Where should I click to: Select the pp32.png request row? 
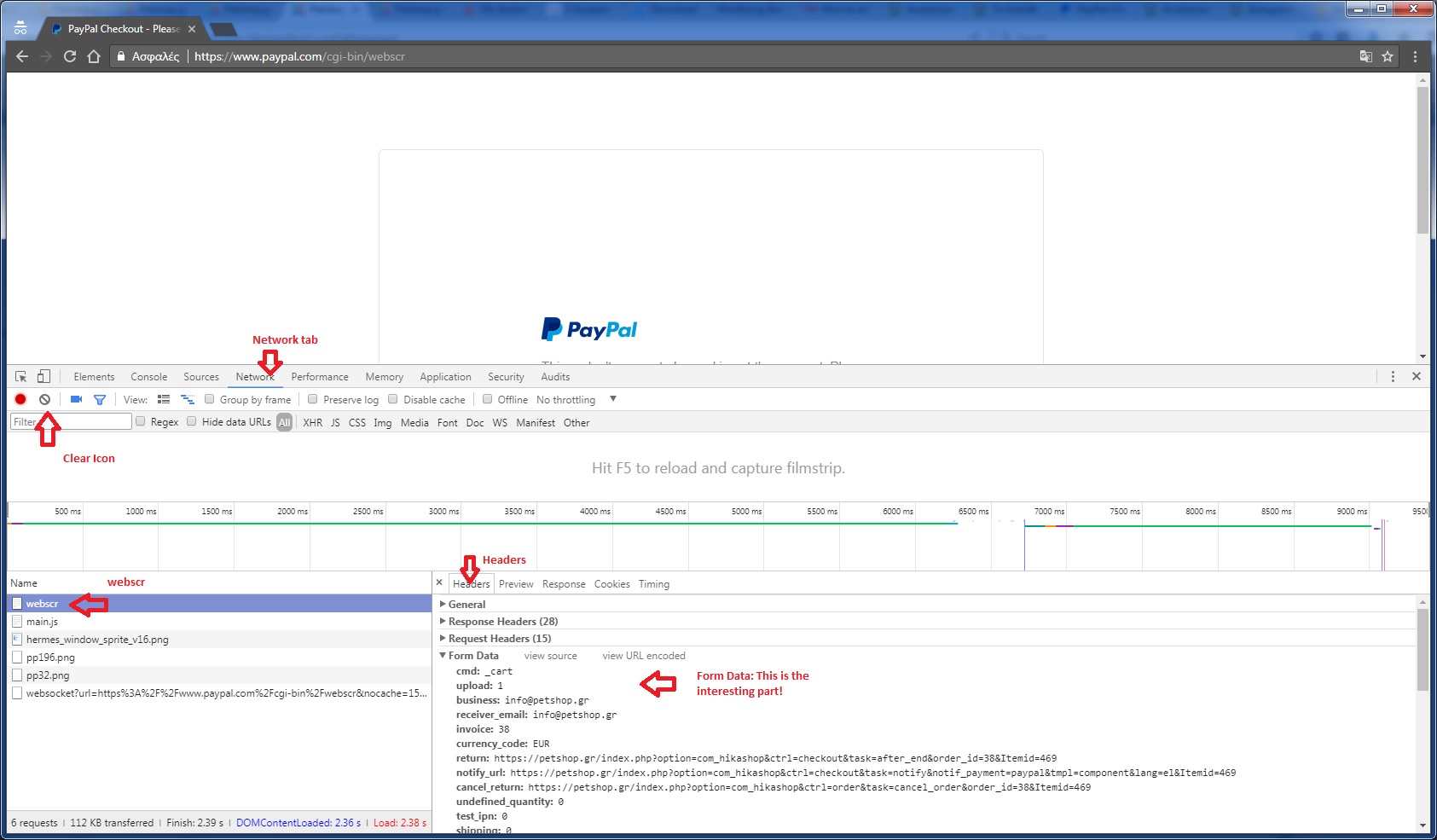click(219, 675)
